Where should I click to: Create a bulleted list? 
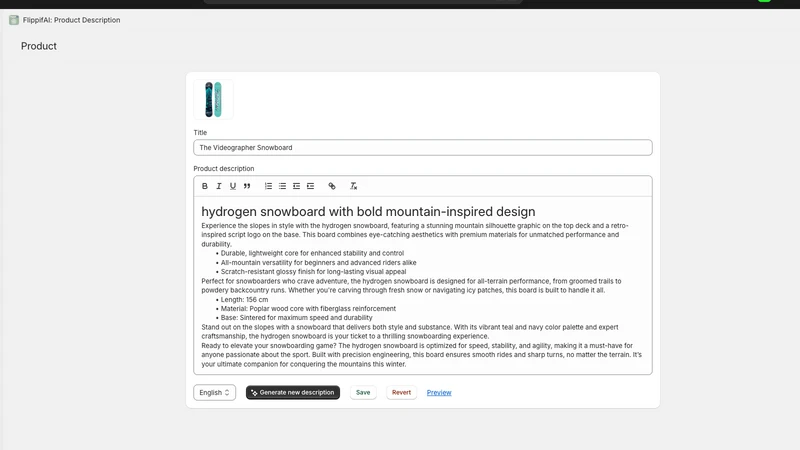pos(282,186)
